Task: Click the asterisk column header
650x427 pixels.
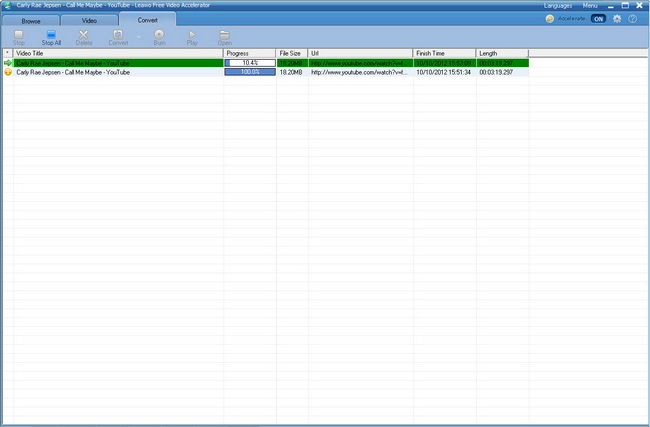Action: click(x=7, y=53)
